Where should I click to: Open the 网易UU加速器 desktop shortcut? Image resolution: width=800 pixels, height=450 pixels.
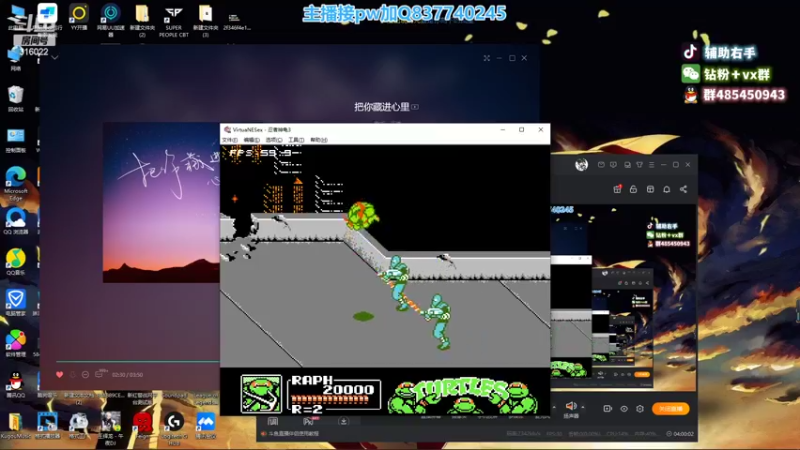[x=110, y=19]
